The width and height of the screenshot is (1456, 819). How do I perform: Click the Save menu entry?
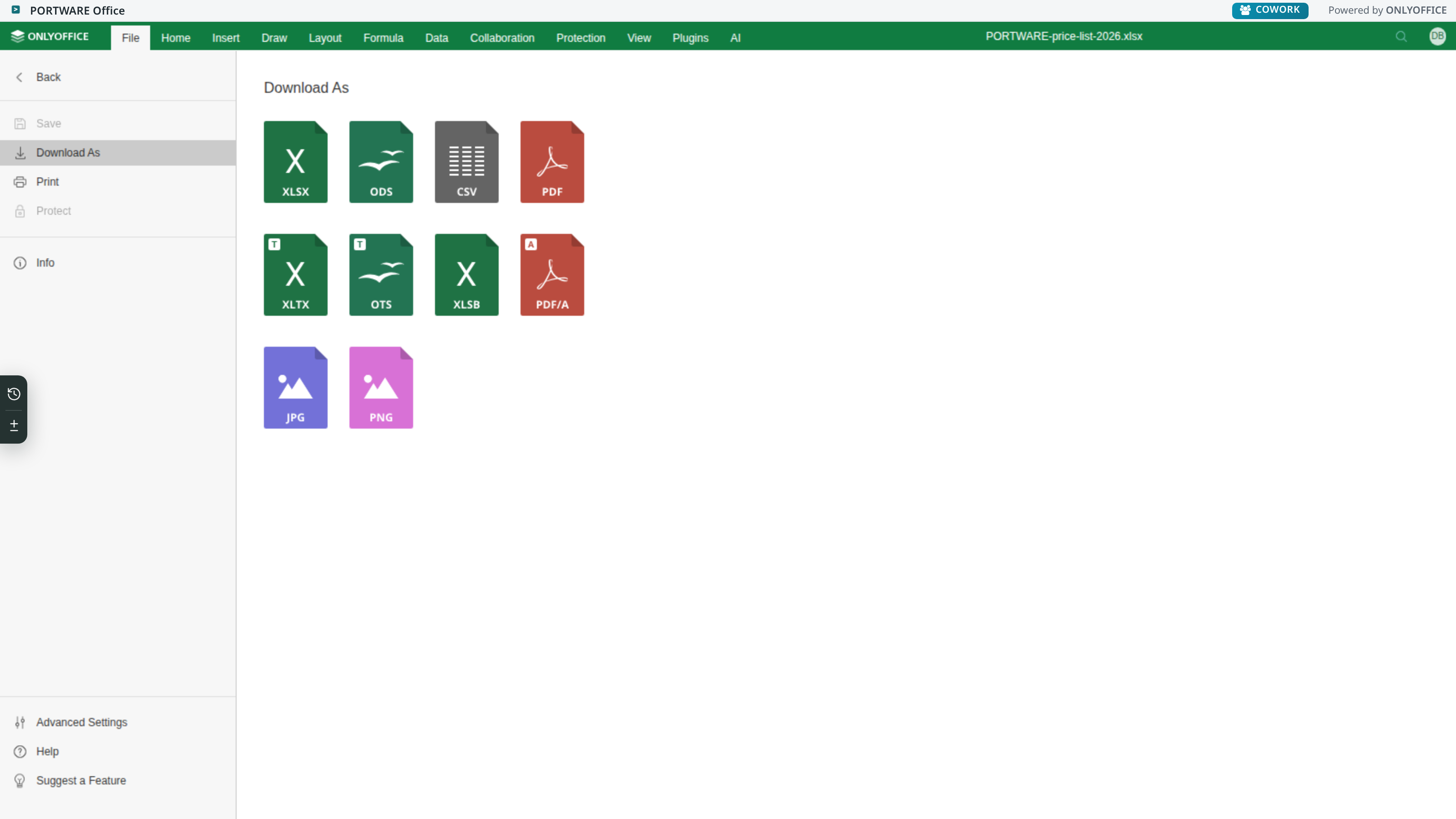click(118, 123)
